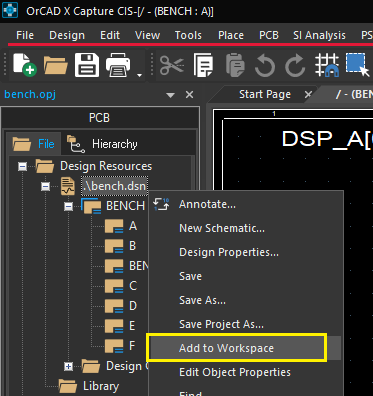This screenshot has height=396, width=373.
Task: Click the Undo arrow icon
Action: coord(265,65)
